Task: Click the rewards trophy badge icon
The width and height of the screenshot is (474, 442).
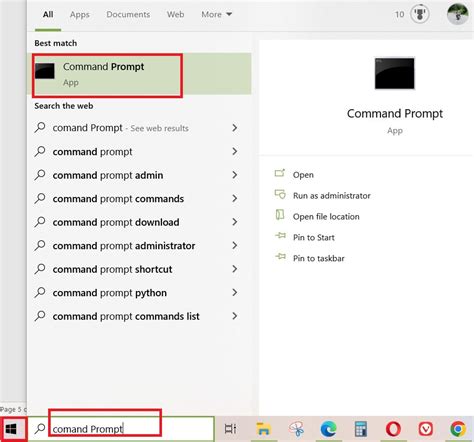Action: [x=420, y=14]
